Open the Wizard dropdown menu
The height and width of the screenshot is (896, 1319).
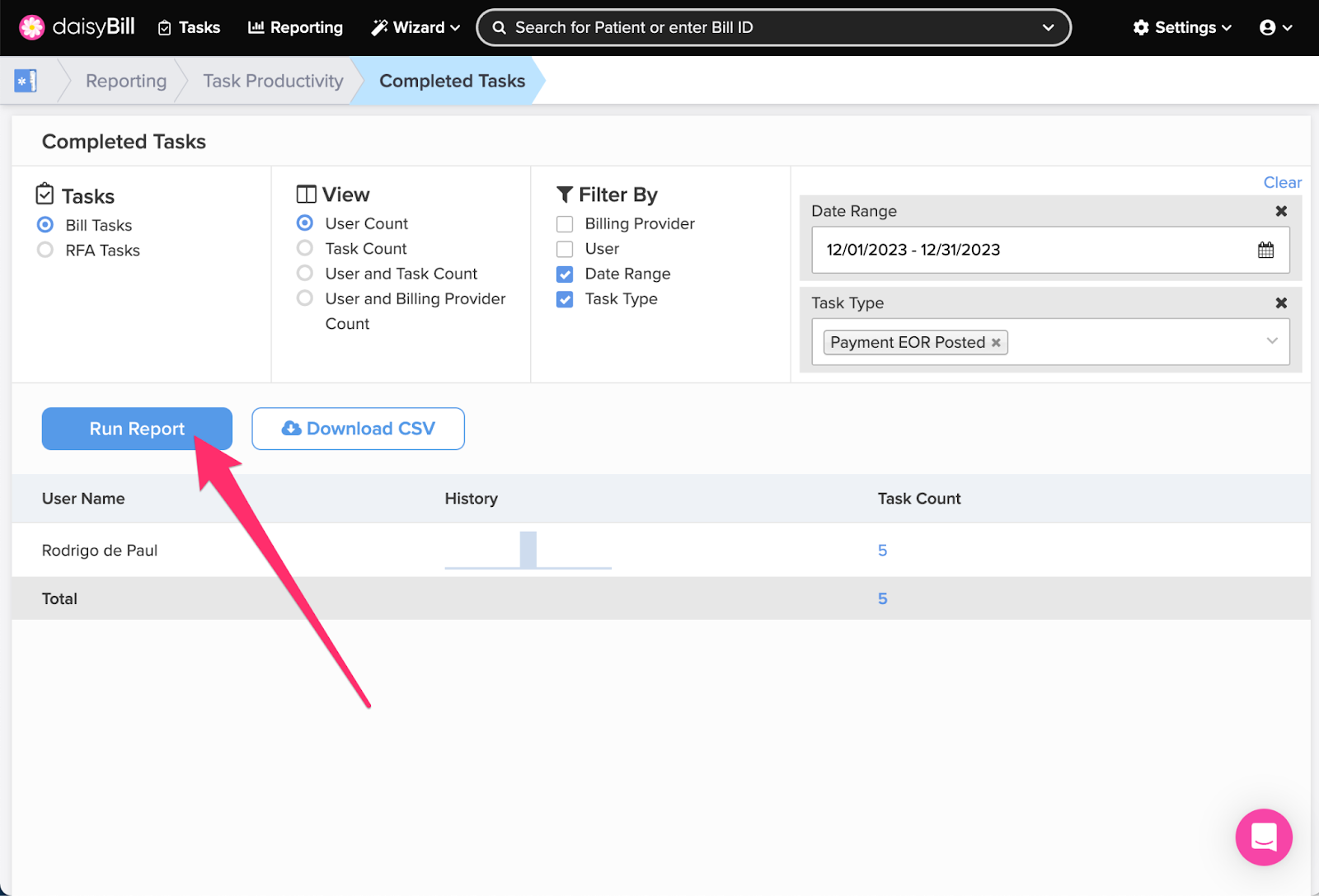pos(415,27)
